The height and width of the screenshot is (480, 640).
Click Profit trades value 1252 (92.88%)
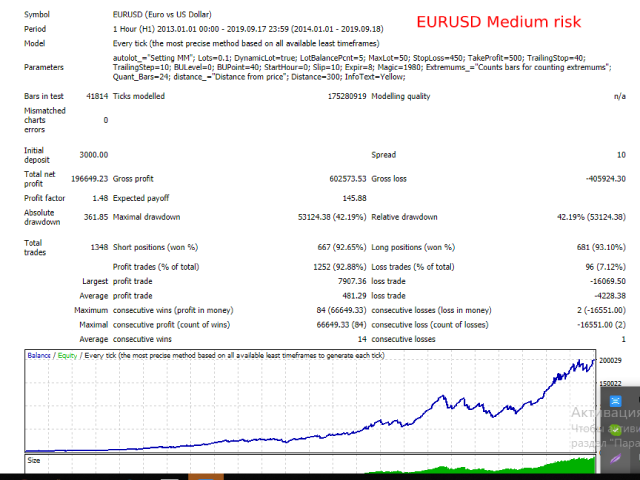(340, 267)
